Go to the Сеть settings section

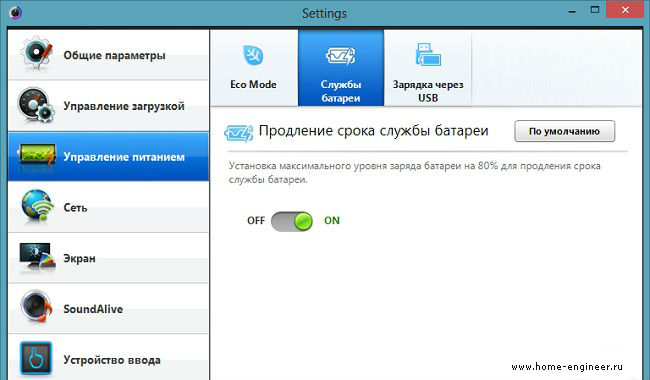tap(108, 207)
